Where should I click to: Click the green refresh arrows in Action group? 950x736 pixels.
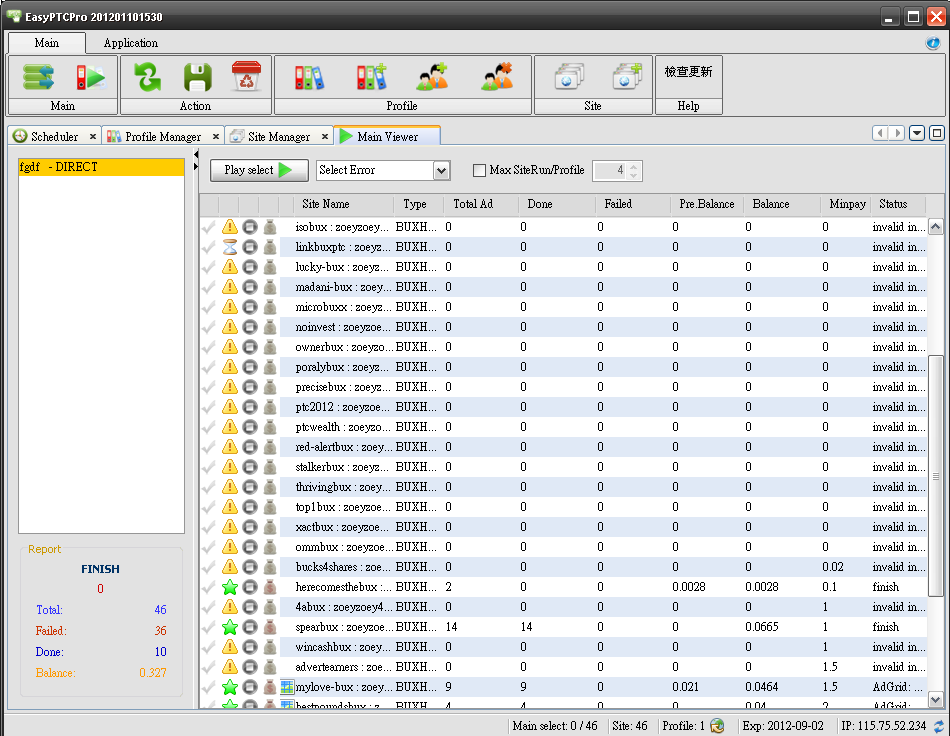click(x=148, y=77)
